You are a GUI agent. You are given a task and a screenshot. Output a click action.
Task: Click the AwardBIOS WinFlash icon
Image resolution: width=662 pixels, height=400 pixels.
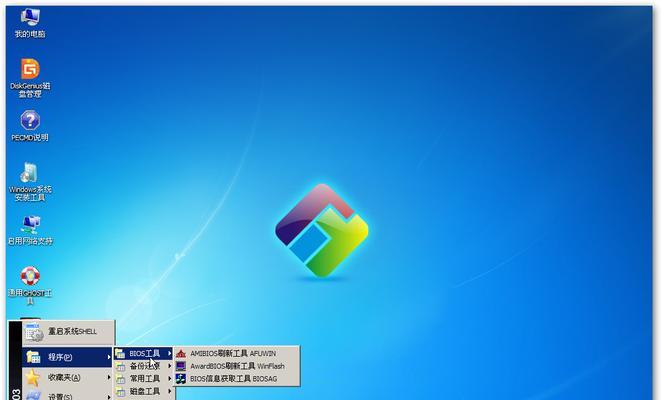coord(181,366)
